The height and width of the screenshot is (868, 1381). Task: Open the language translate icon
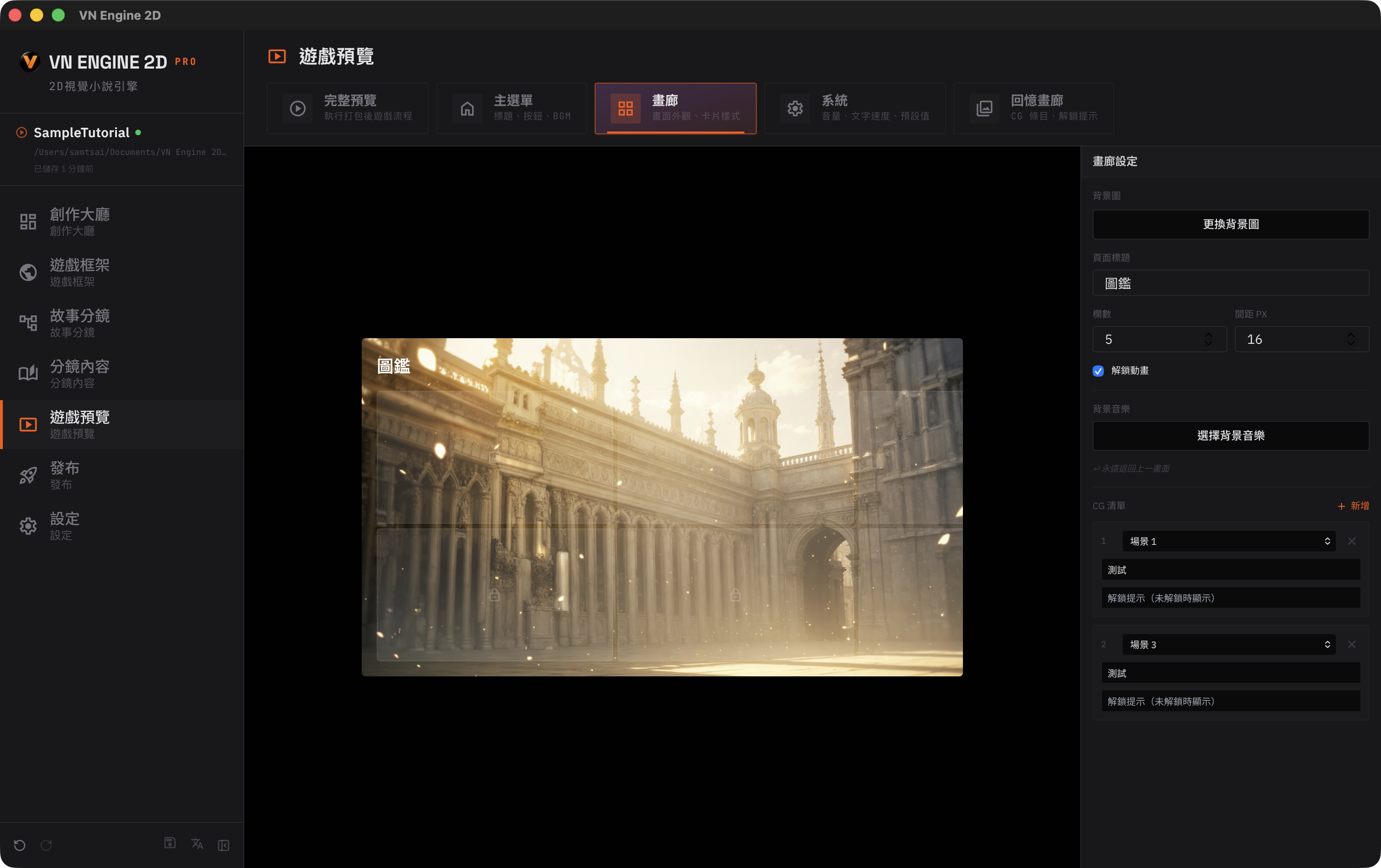pos(197,844)
